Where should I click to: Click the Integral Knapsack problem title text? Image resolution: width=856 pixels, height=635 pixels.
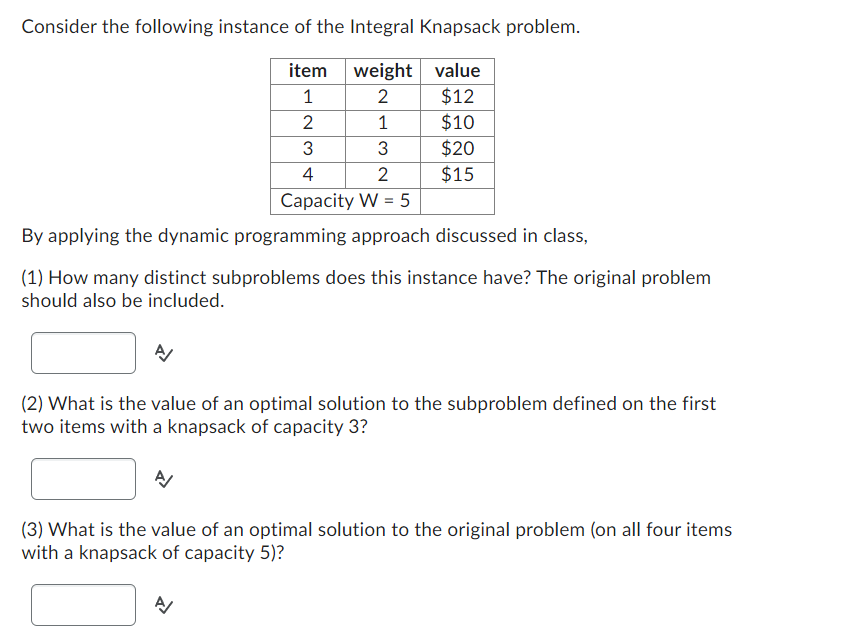click(x=300, y=26)
